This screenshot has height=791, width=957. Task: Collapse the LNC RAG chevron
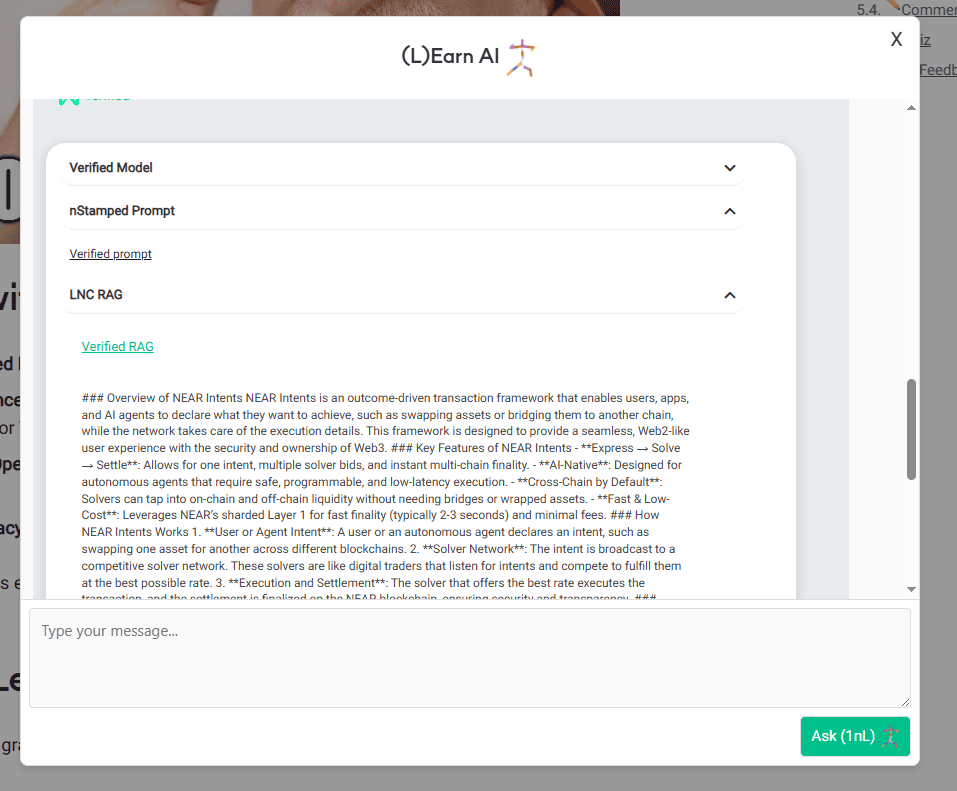click(x=730, y=296)
